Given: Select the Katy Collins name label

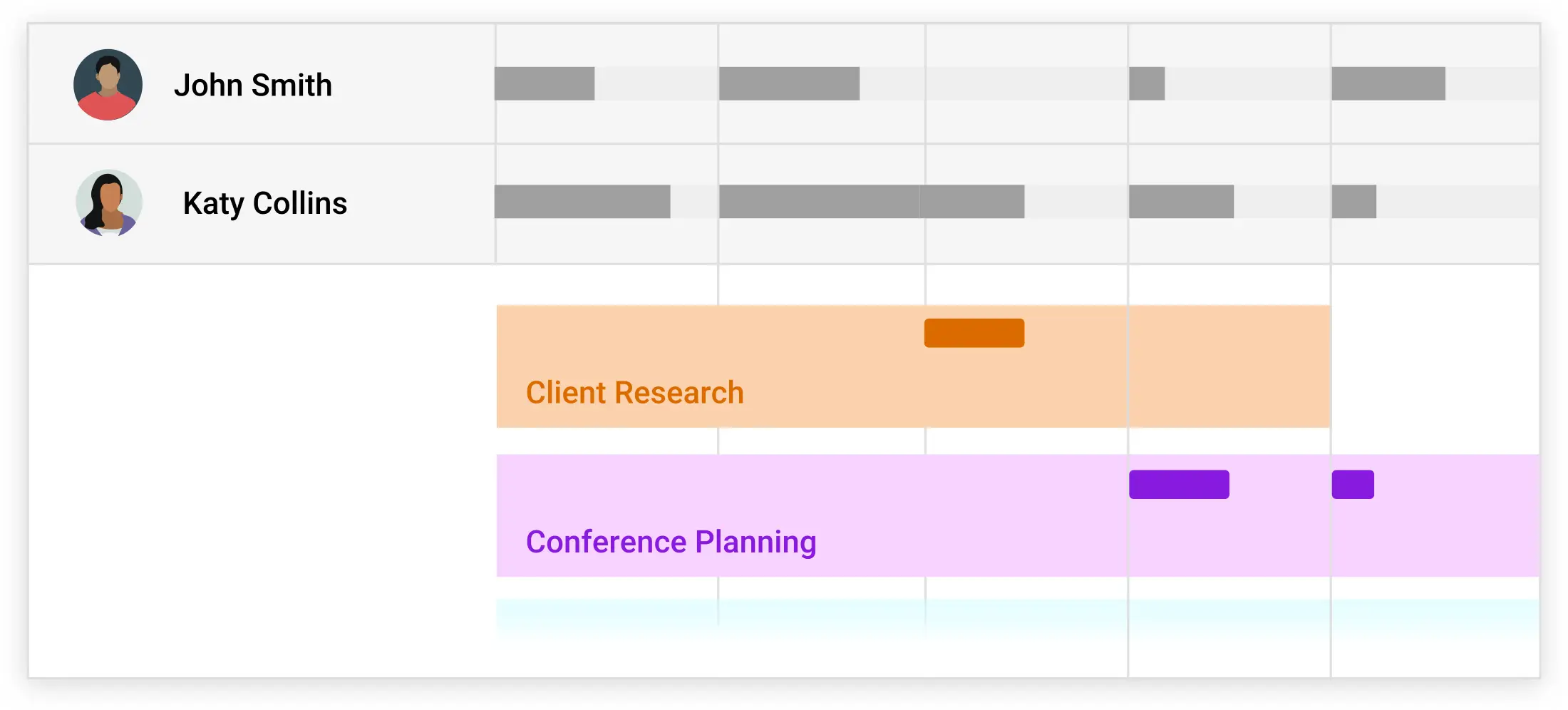Looking at the screenshot, I should 264,203.
